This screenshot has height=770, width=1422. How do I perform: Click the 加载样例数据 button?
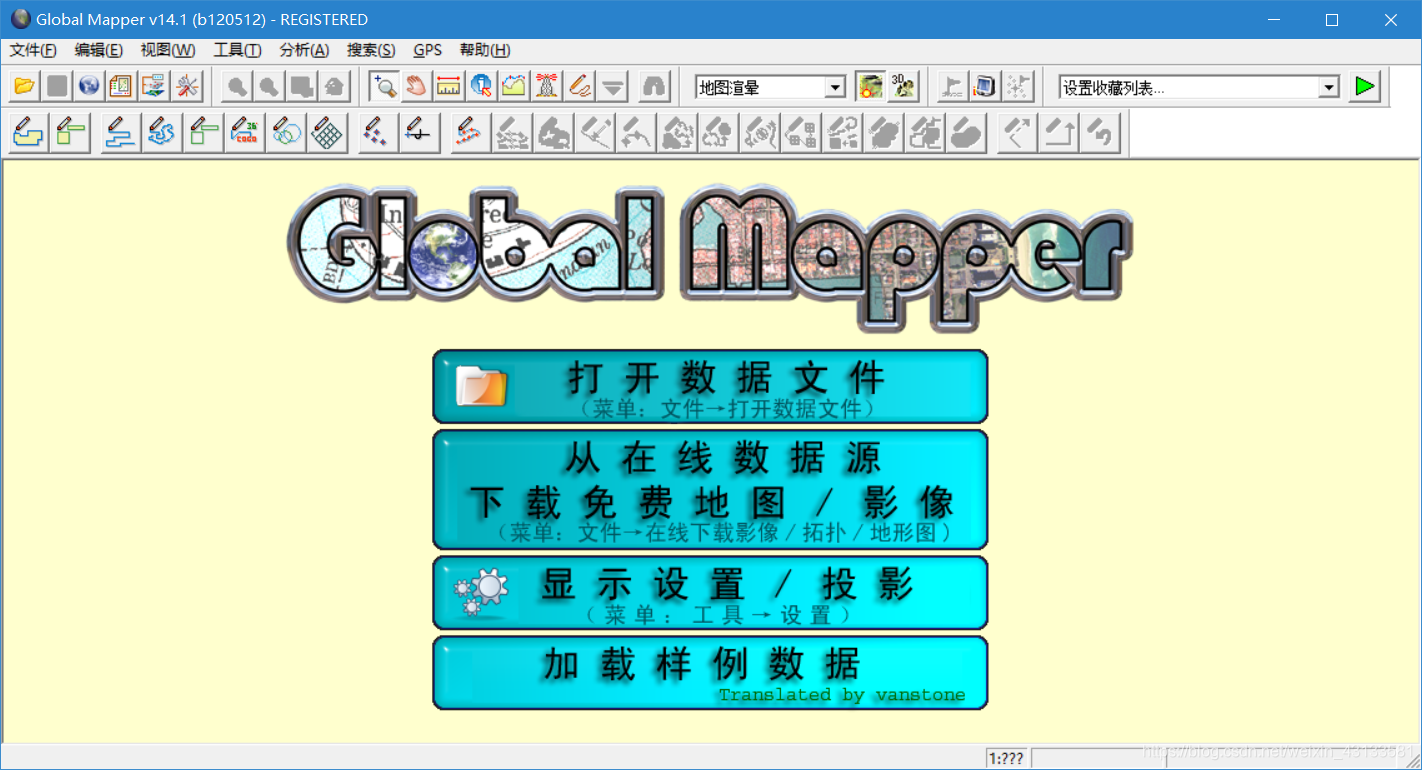(710, 673)
